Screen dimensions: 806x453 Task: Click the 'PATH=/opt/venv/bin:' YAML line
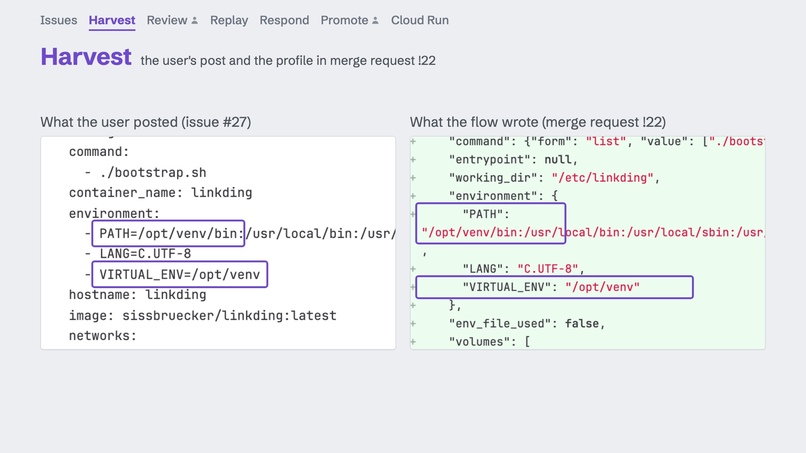point(170,233)
